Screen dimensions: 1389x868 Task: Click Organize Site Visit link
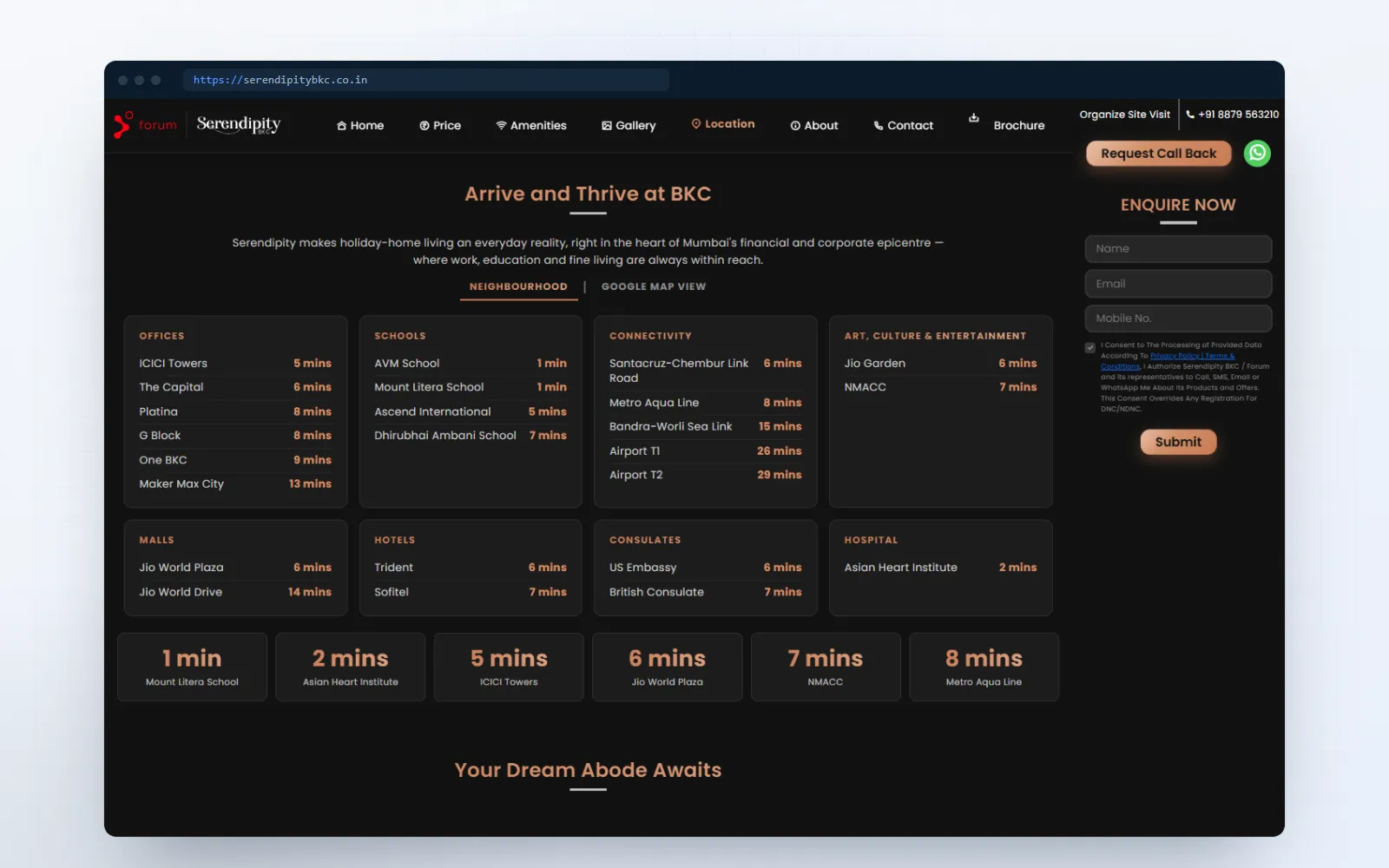point(1124,115)
